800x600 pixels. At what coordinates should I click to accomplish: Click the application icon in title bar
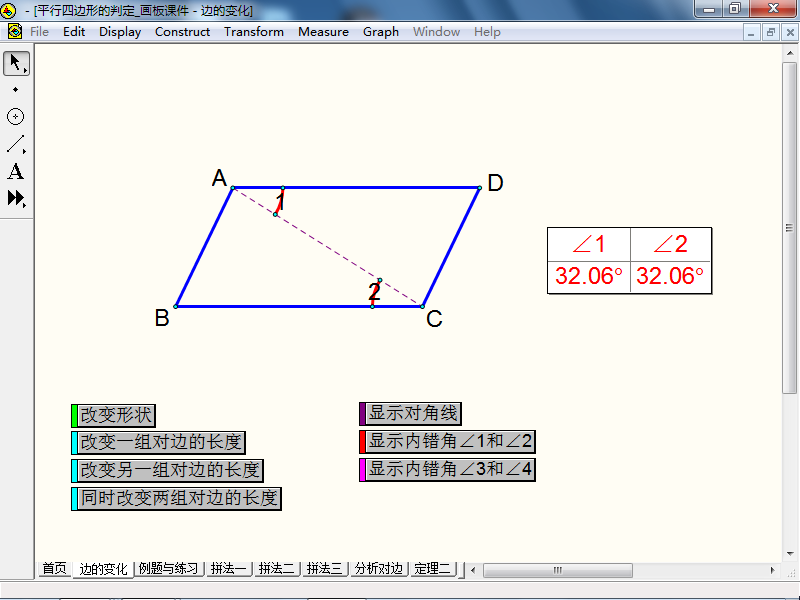(8, 10)
